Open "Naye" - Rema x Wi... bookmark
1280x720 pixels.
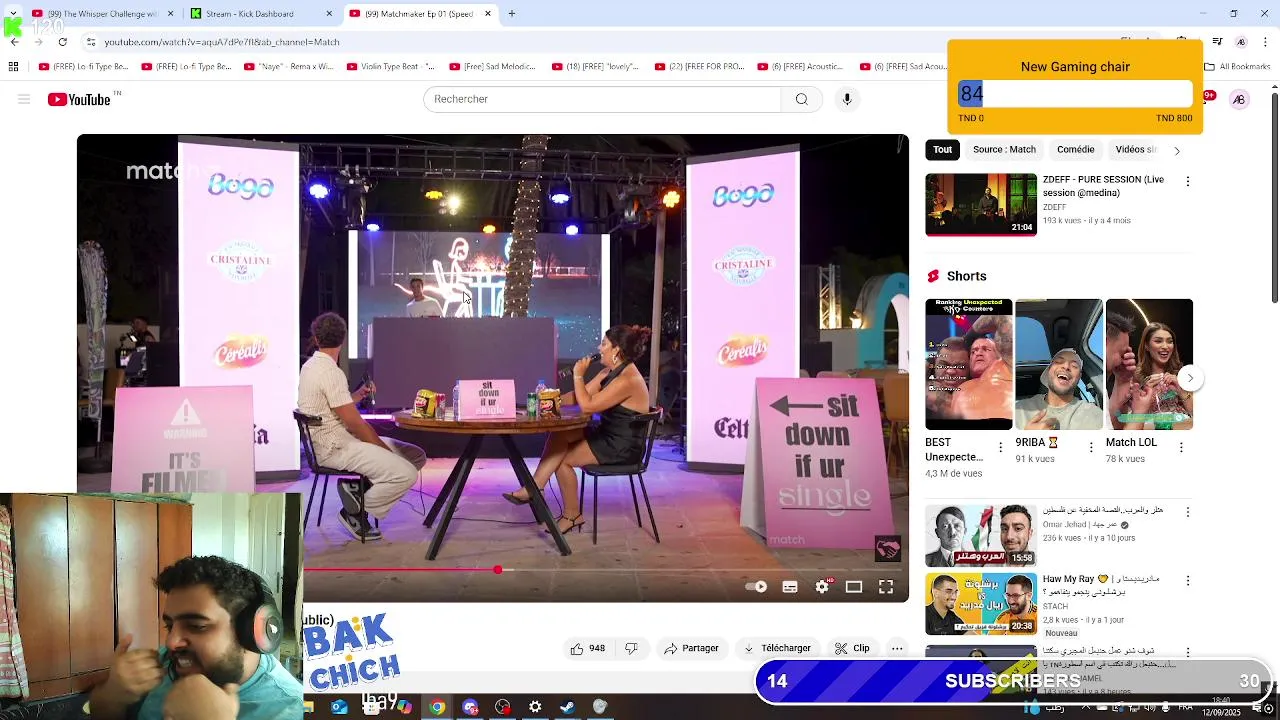289,67
